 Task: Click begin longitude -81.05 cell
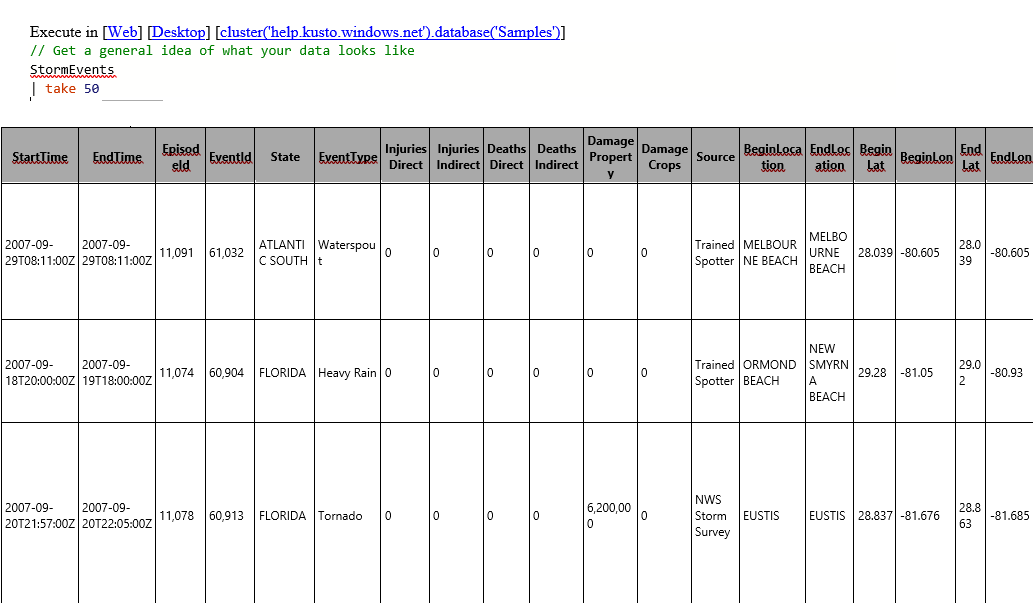pos(926,372)
